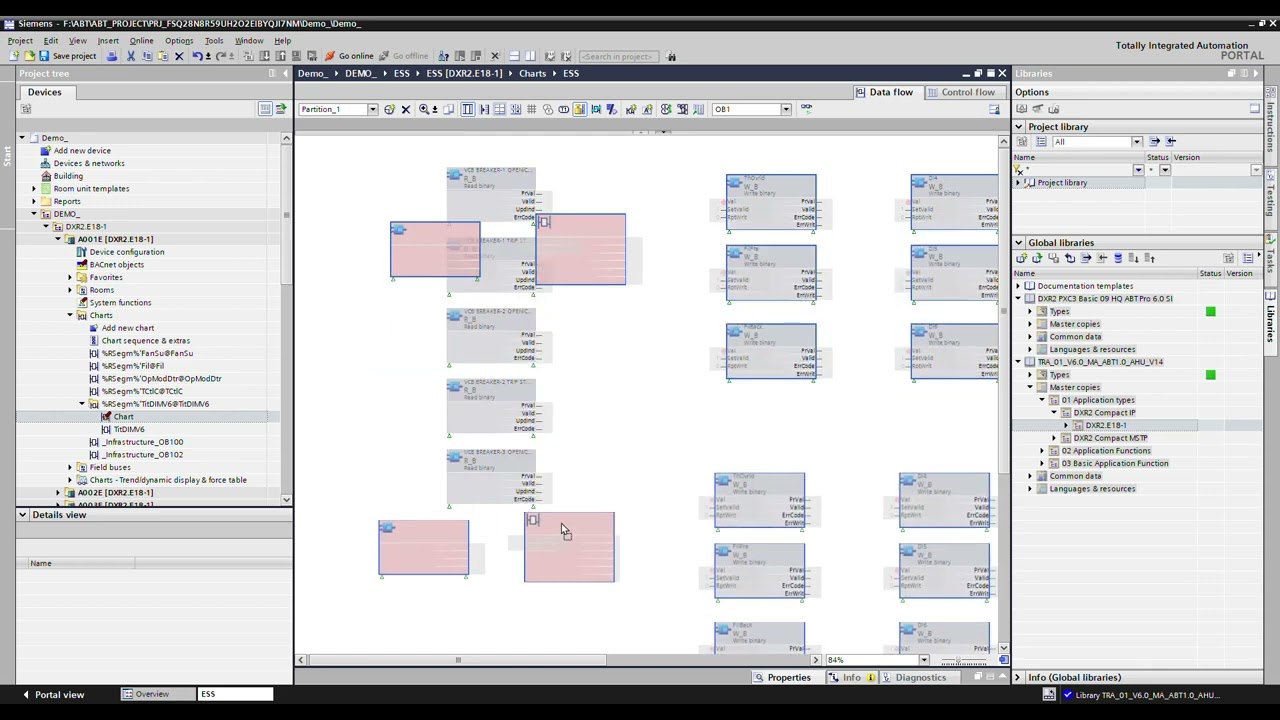Click the glasses monitor icon near OB1
1280x720 pixels.
coord(806,109)
